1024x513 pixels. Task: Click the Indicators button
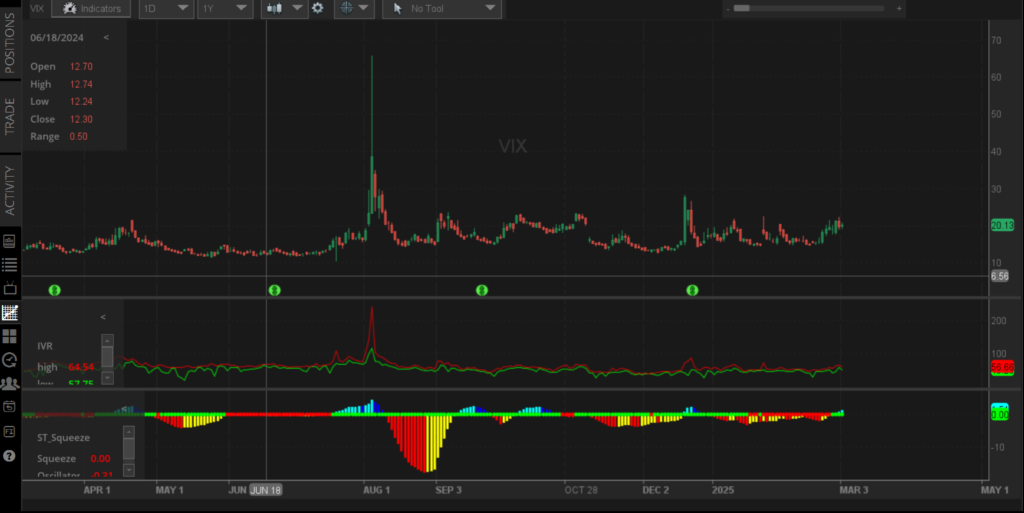(91, 8)
